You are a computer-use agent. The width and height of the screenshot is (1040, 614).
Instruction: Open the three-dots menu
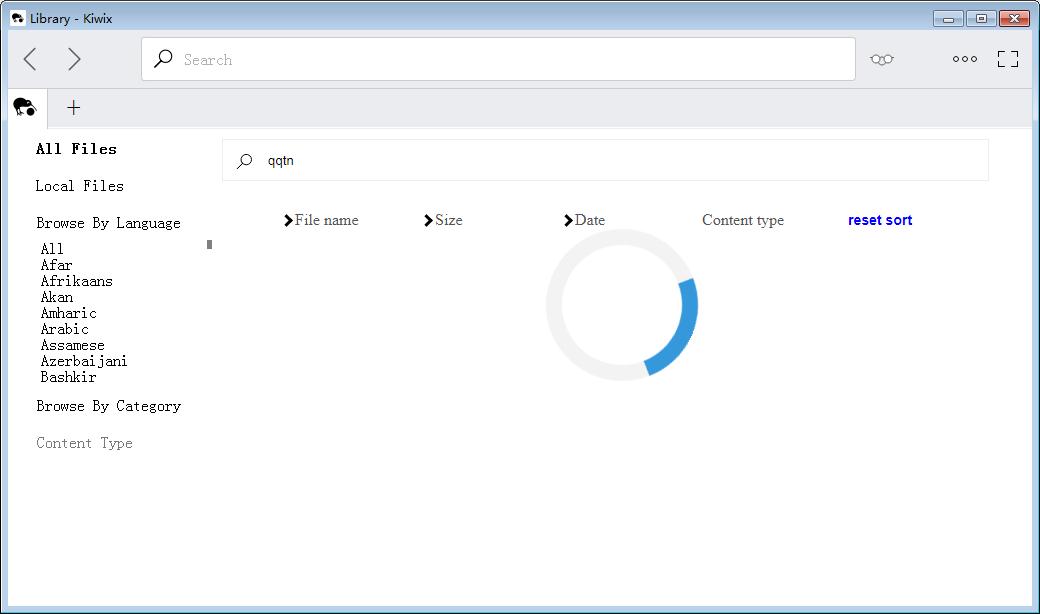click(x=964, y=59)
